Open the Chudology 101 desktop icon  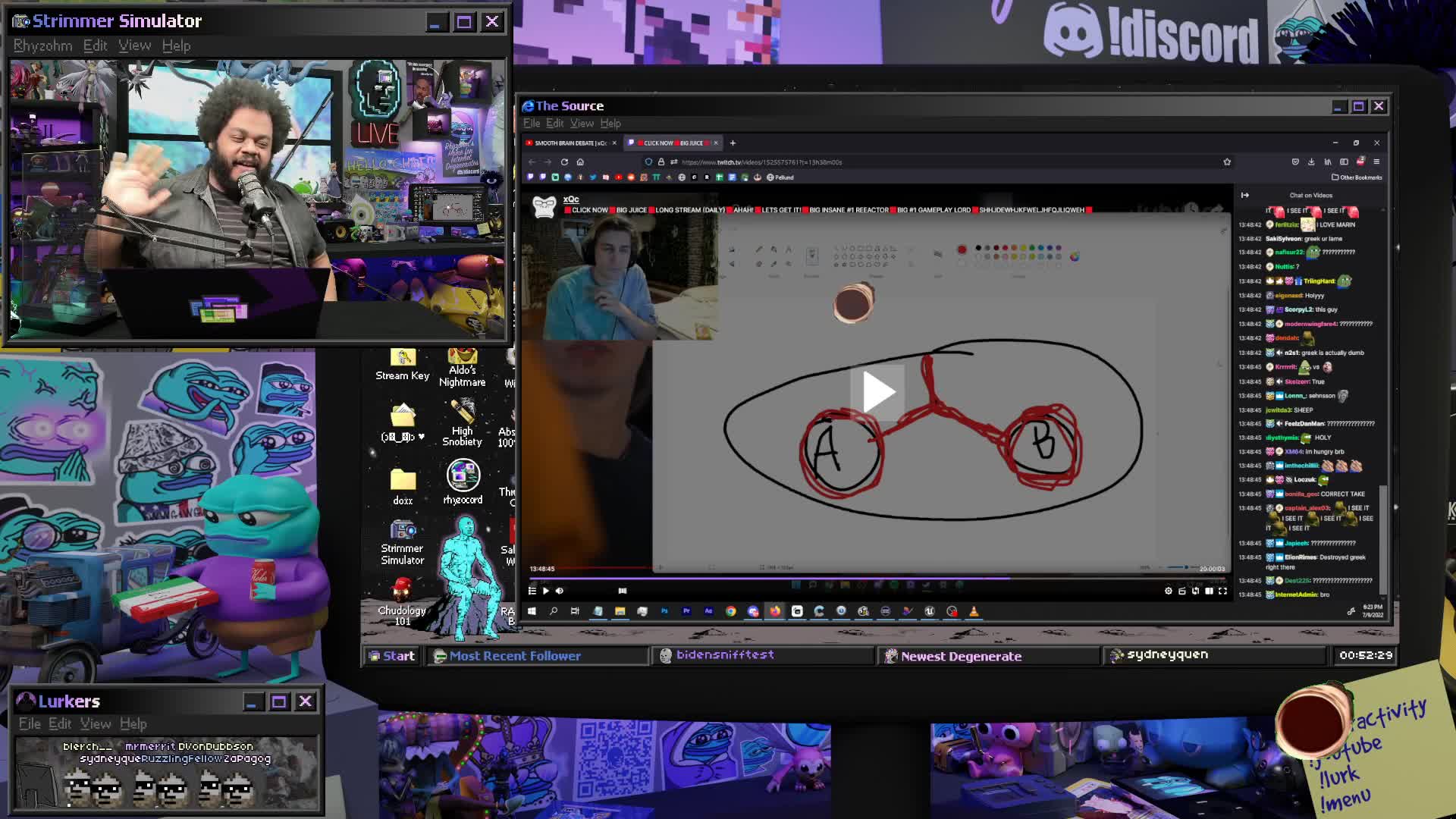(x=402, y=602)
